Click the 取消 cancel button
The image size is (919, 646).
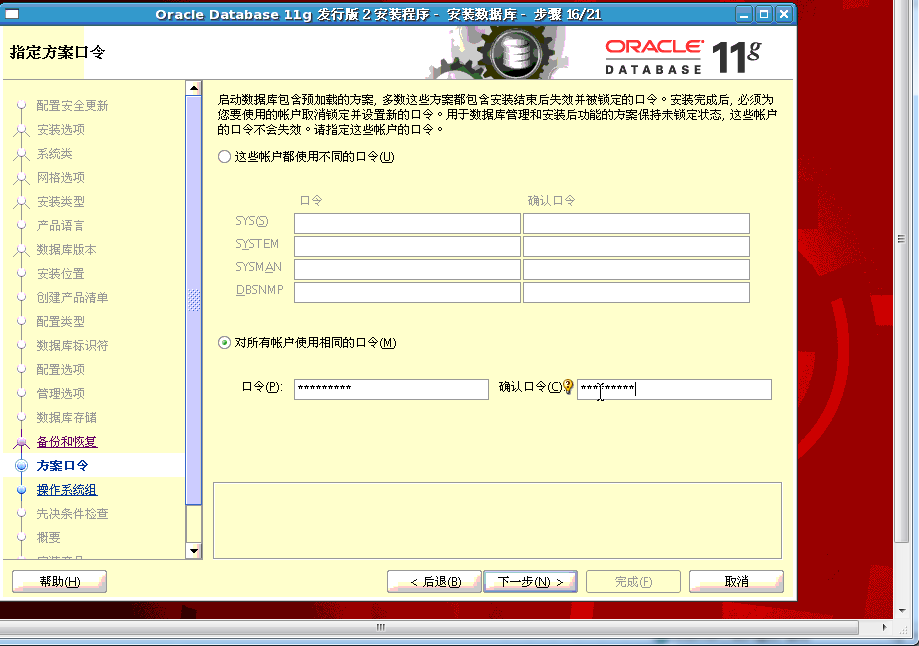pos(736,582)
